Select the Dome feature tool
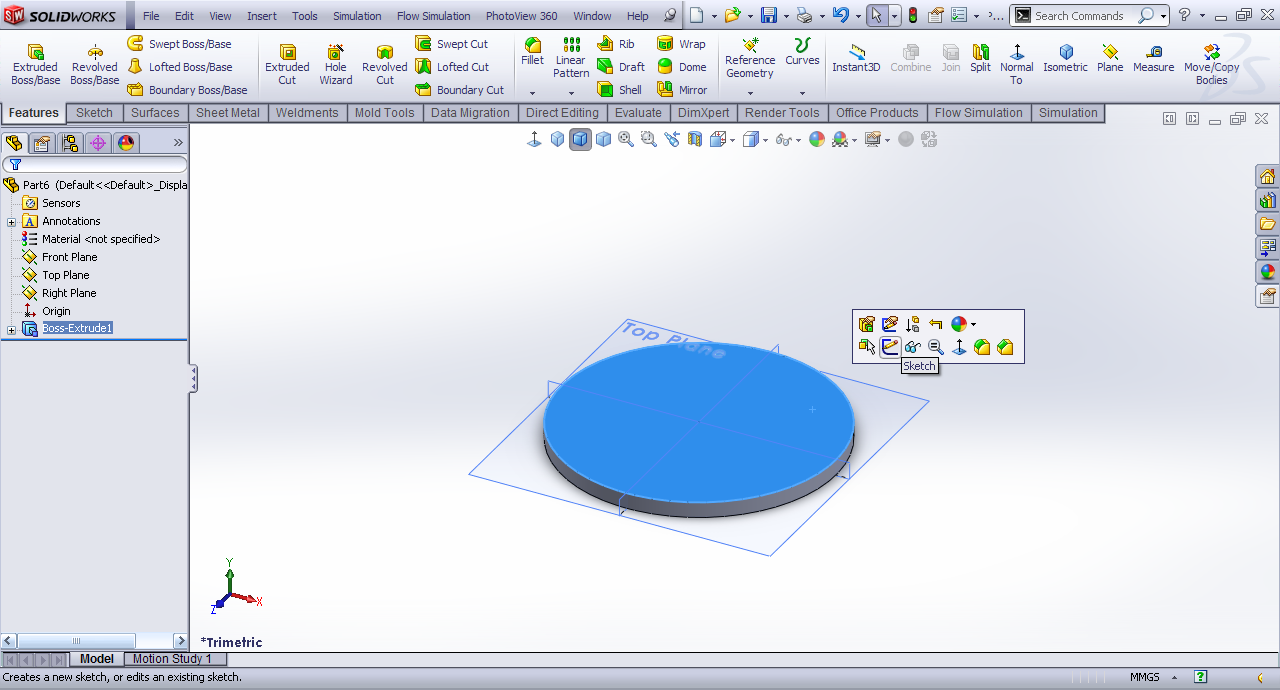This screenshot has width=1280, height=690. (x=682, y=67)
